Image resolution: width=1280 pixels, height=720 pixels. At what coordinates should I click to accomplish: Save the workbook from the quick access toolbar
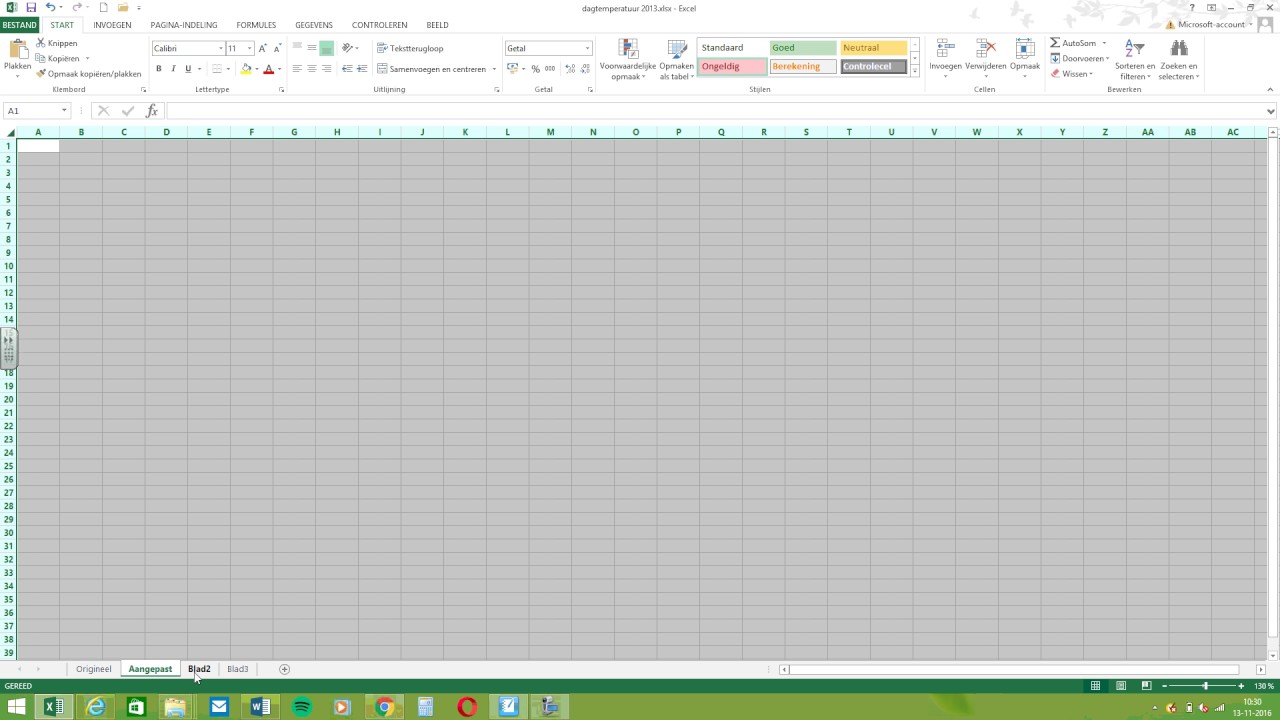point(31,7)
